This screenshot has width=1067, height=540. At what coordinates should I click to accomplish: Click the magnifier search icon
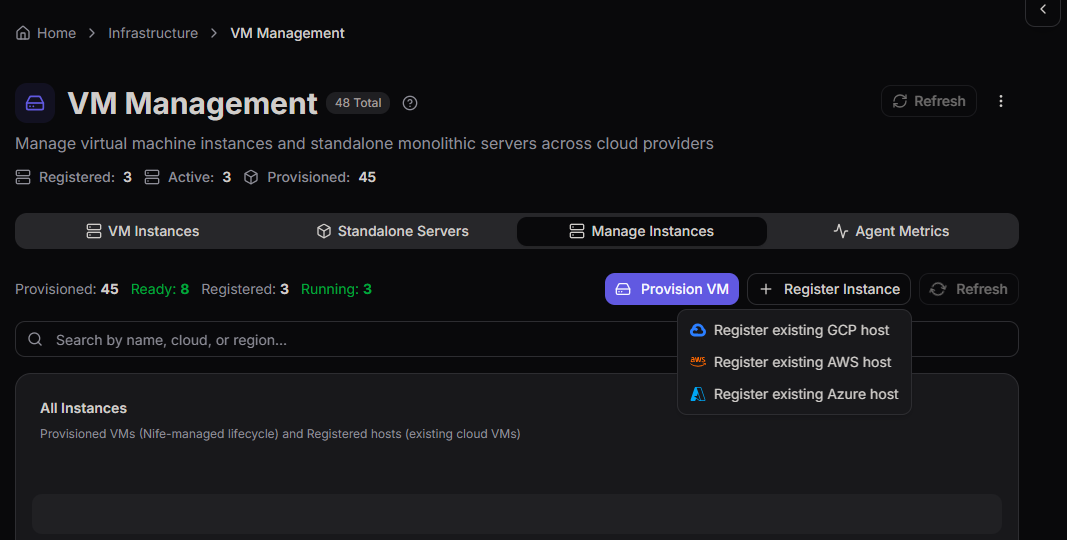pyautogui.click(x=35, y=339)
